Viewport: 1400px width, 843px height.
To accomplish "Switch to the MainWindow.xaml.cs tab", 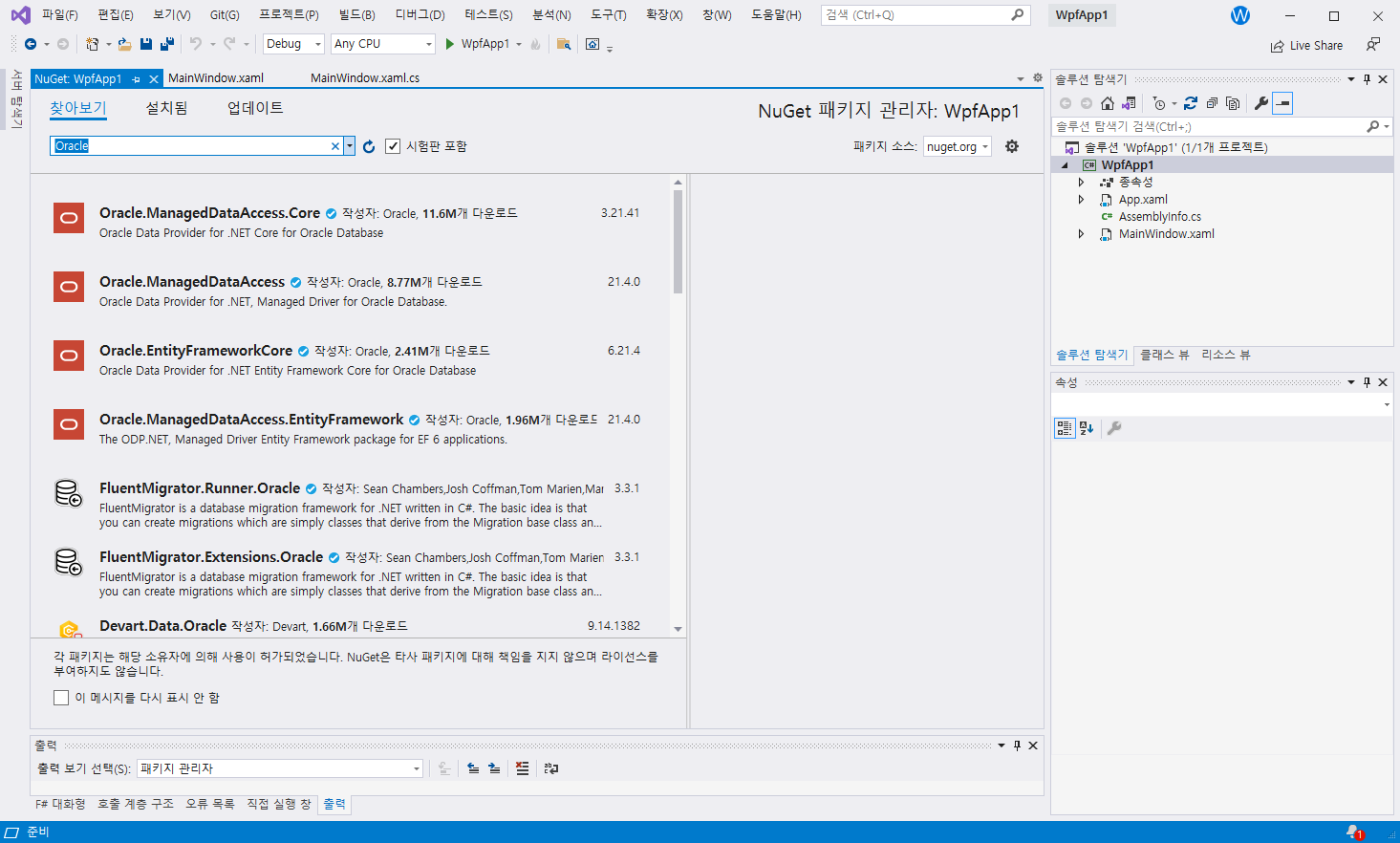I will point(365,78).
